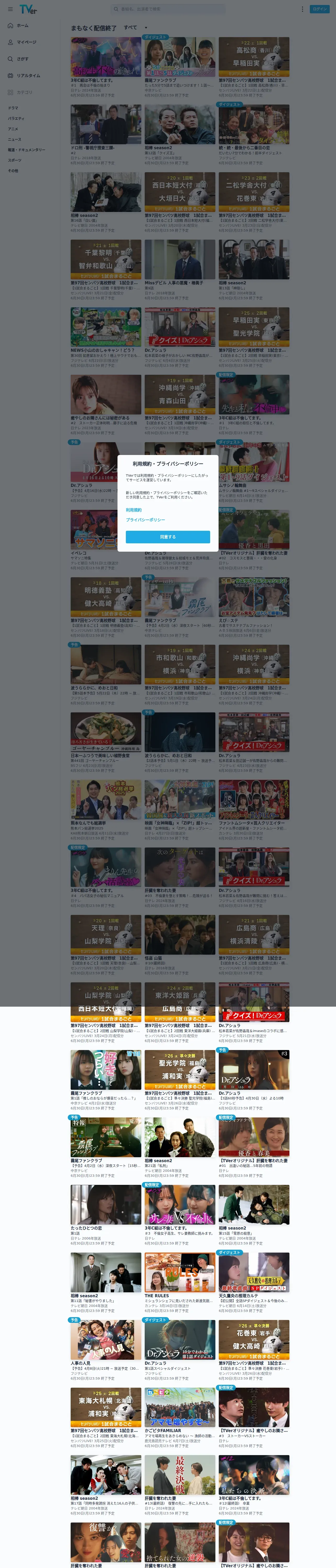Open 聖光学院 vs 浦和実 thumbnail
The height and width of the screenshot is (1568, 336).
click(180, 1069)
